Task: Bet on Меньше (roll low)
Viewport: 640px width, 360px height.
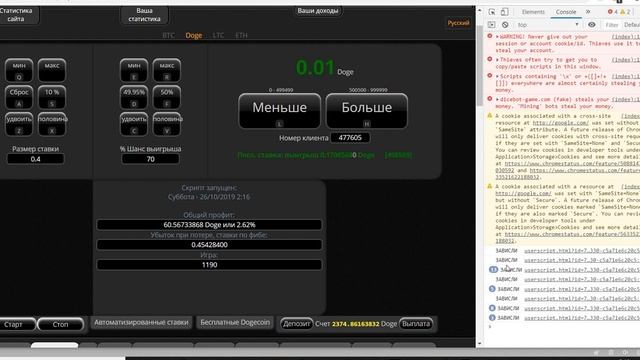Action: (280, 111)
